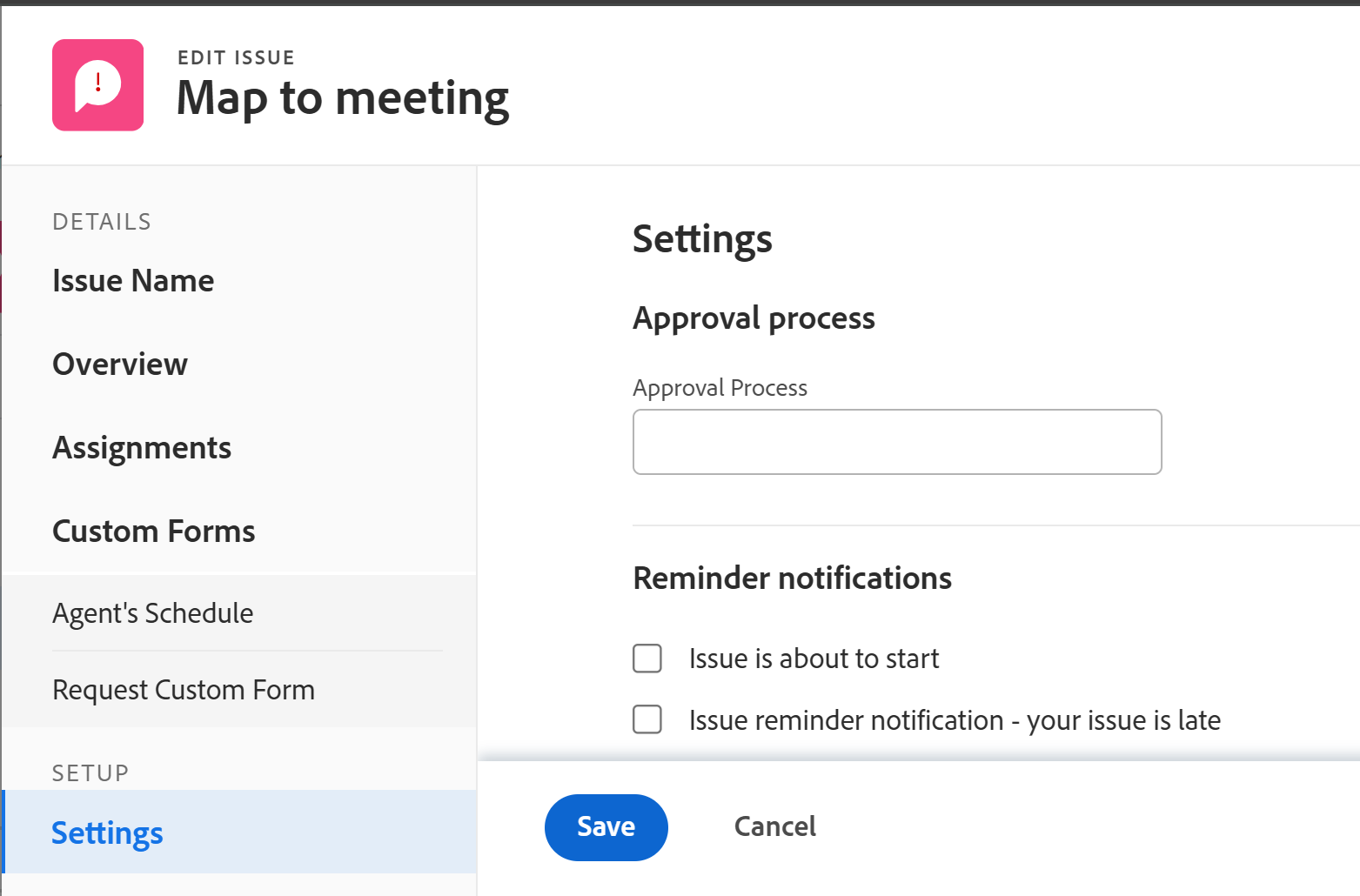Click the pink issue icon in header
This screenshot has height=896, width=1360.
(x=97, y=85)
